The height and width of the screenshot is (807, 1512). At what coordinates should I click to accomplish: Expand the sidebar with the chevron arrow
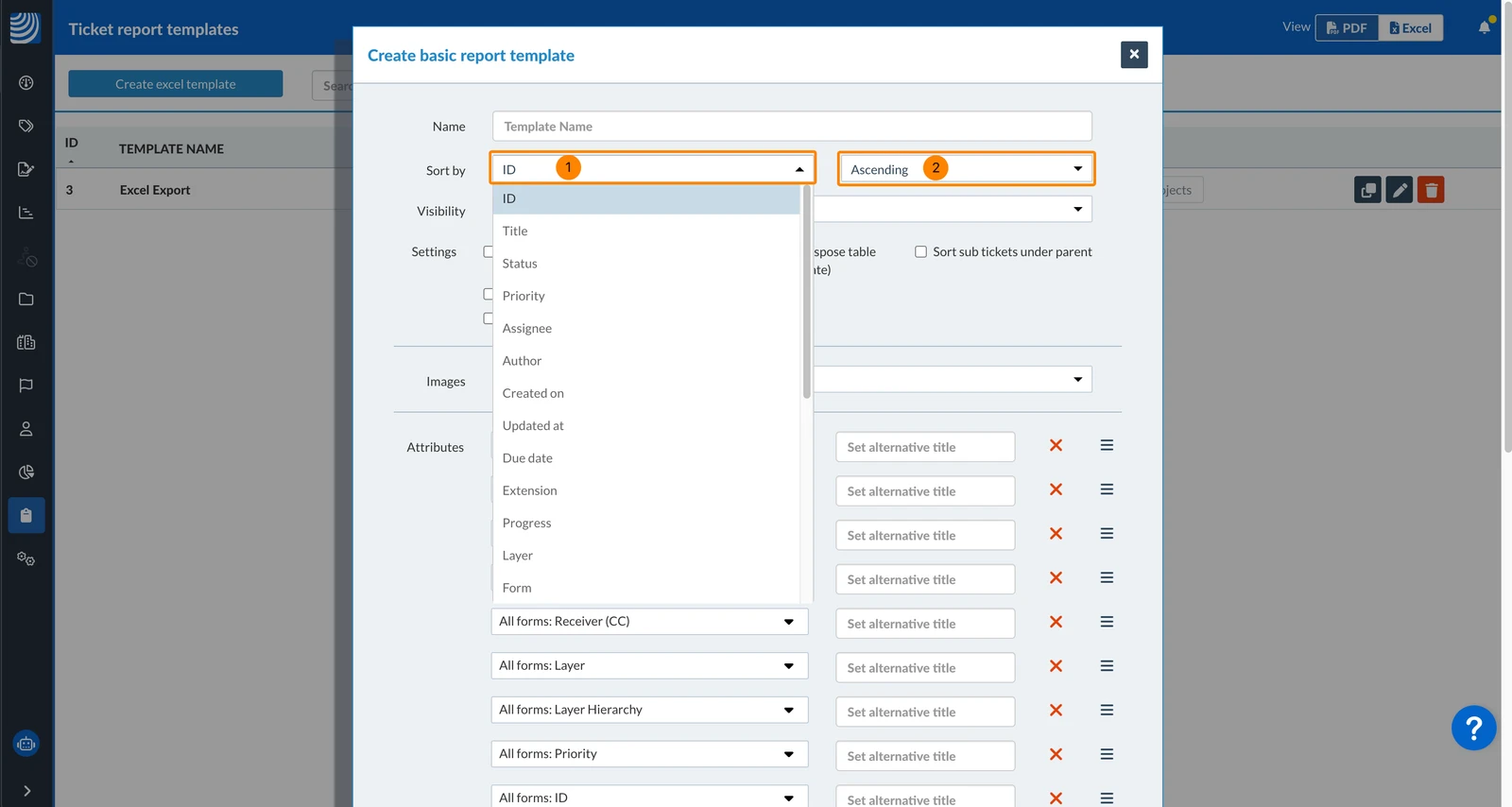click(26, 791)
